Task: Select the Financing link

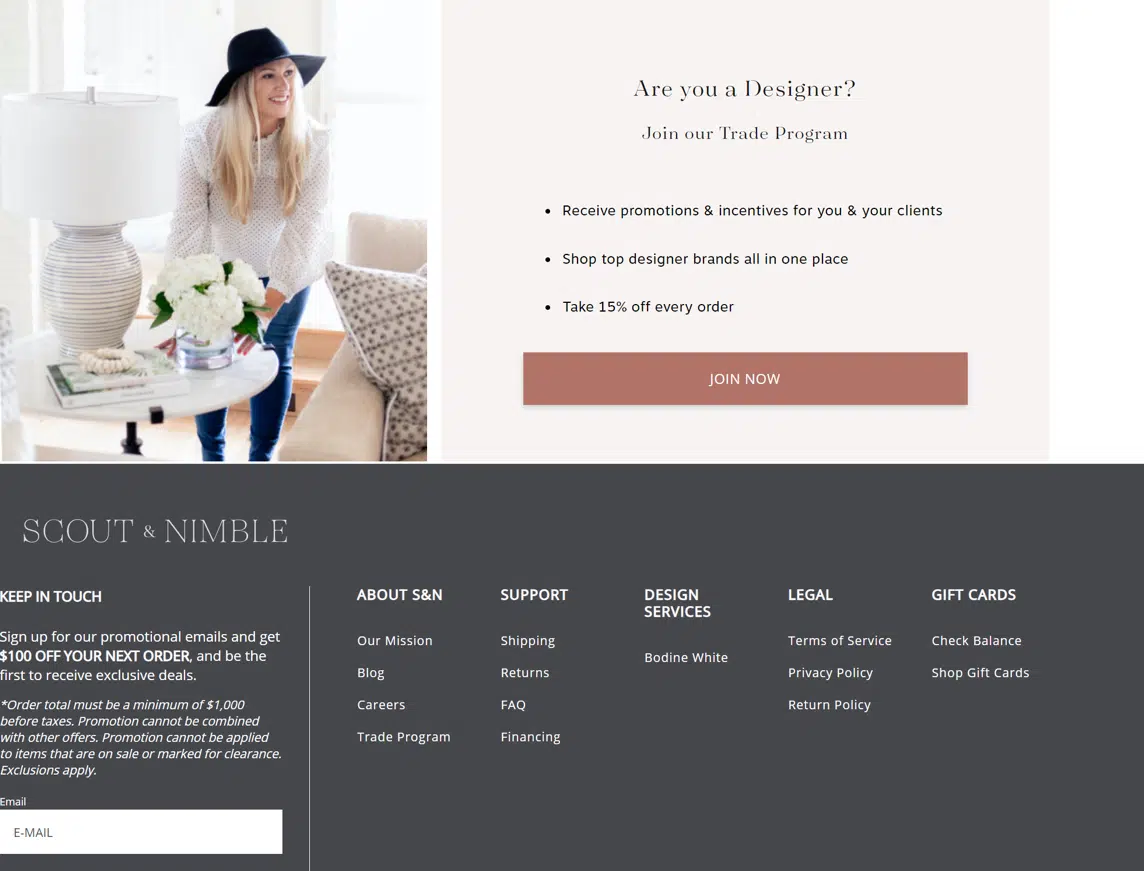Action: point(530,737)
